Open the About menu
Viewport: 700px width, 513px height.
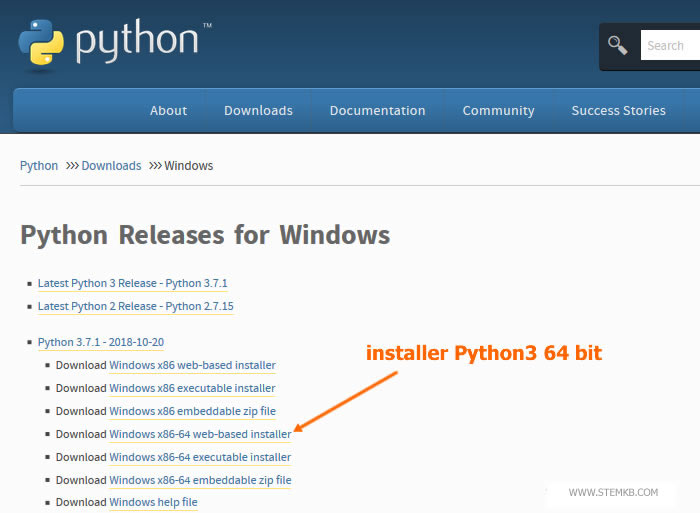[168, 111]
